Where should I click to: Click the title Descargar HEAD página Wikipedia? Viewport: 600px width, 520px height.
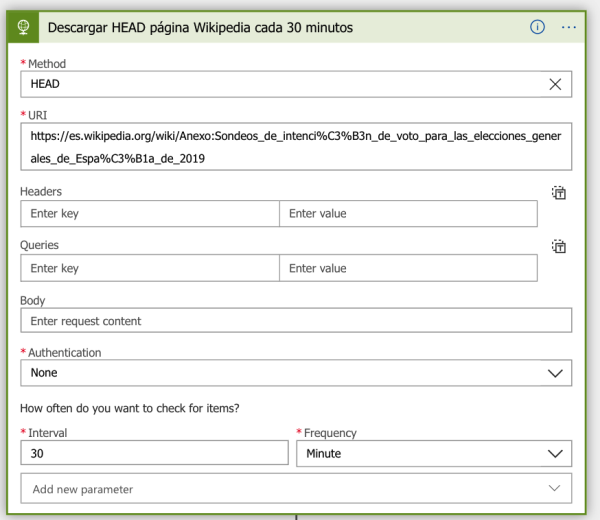[x=200, y=28]
